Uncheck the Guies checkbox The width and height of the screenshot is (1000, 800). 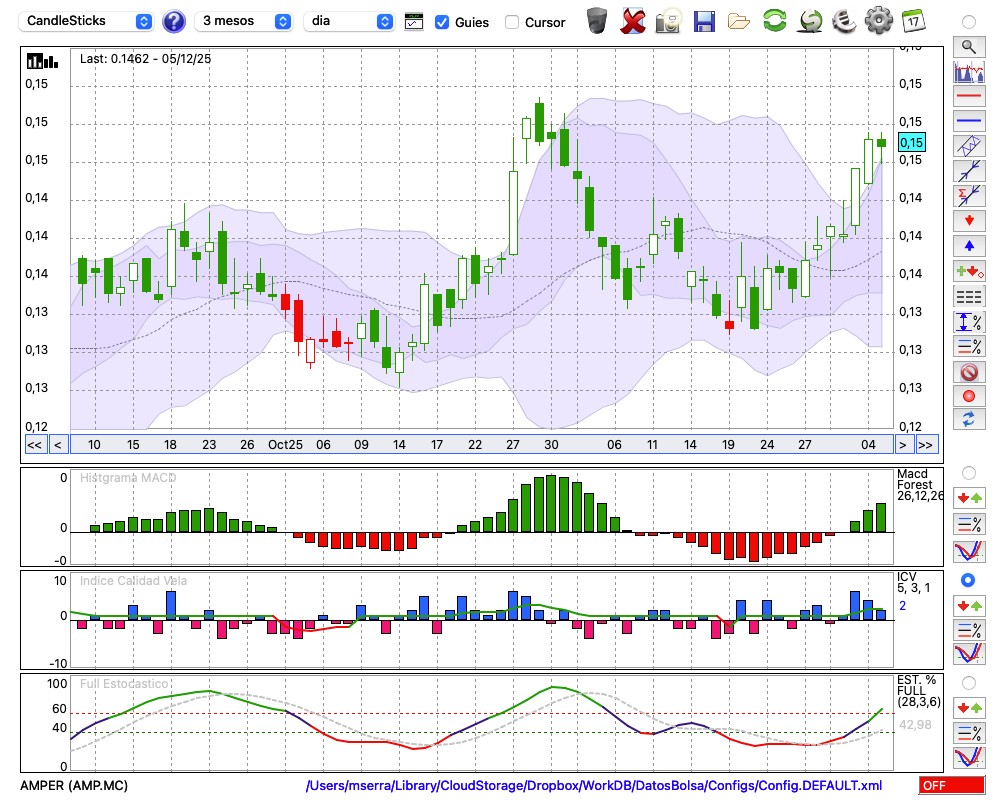tap(442, 22)
